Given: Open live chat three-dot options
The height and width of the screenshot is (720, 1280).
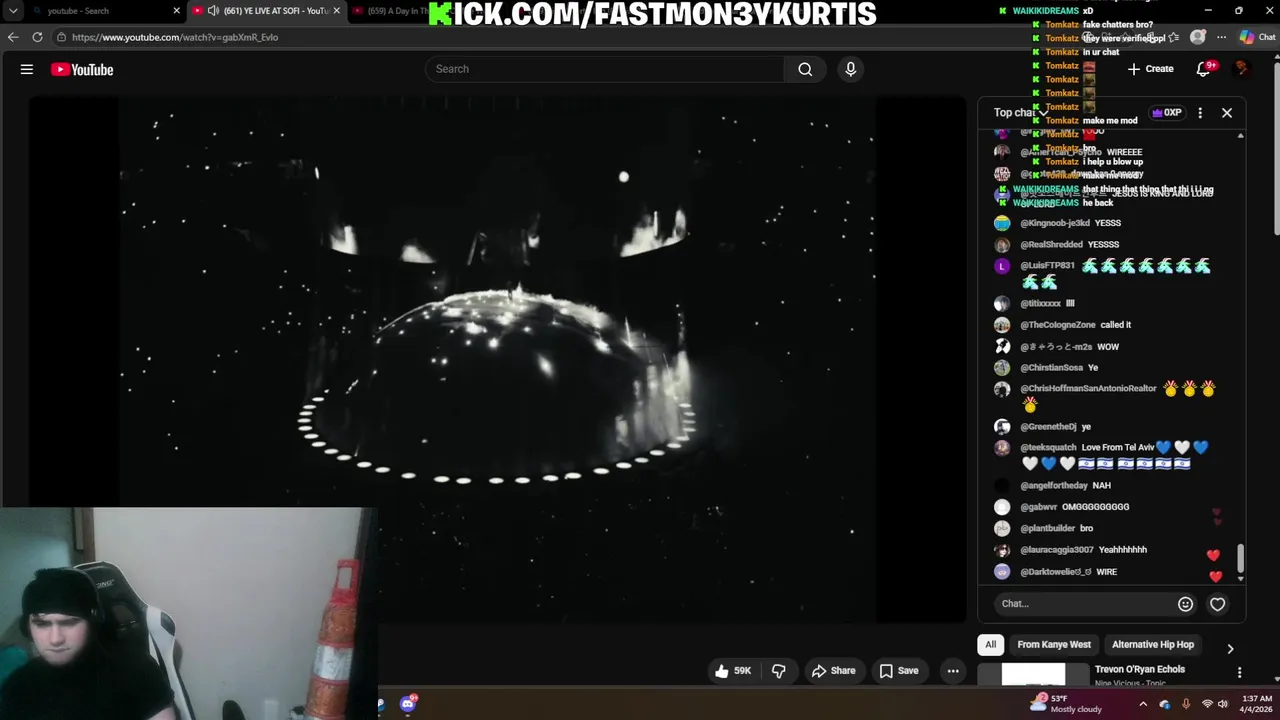Looking at the screenshot, I should coord(1200,113).
